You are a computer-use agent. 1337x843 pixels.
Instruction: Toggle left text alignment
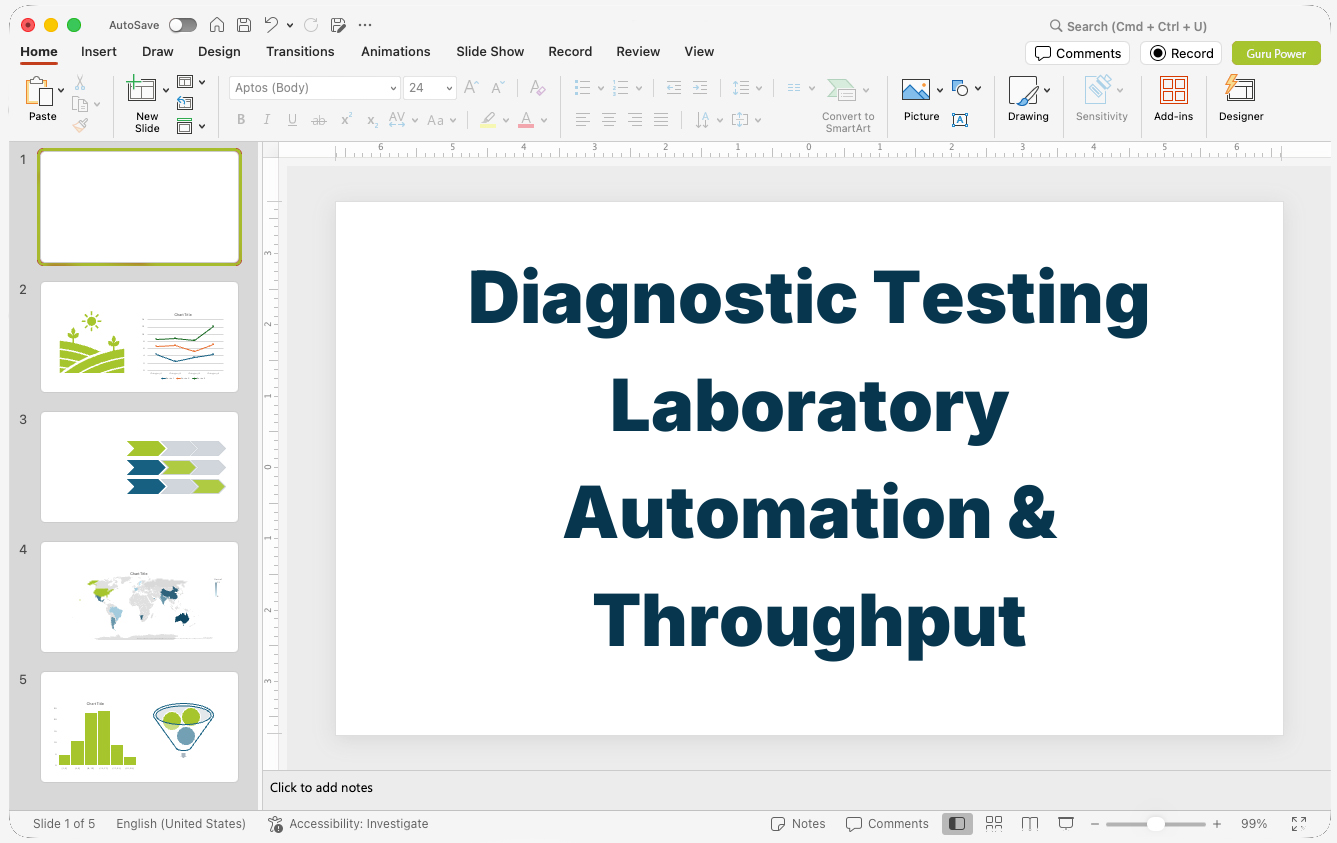pos(583,120)
